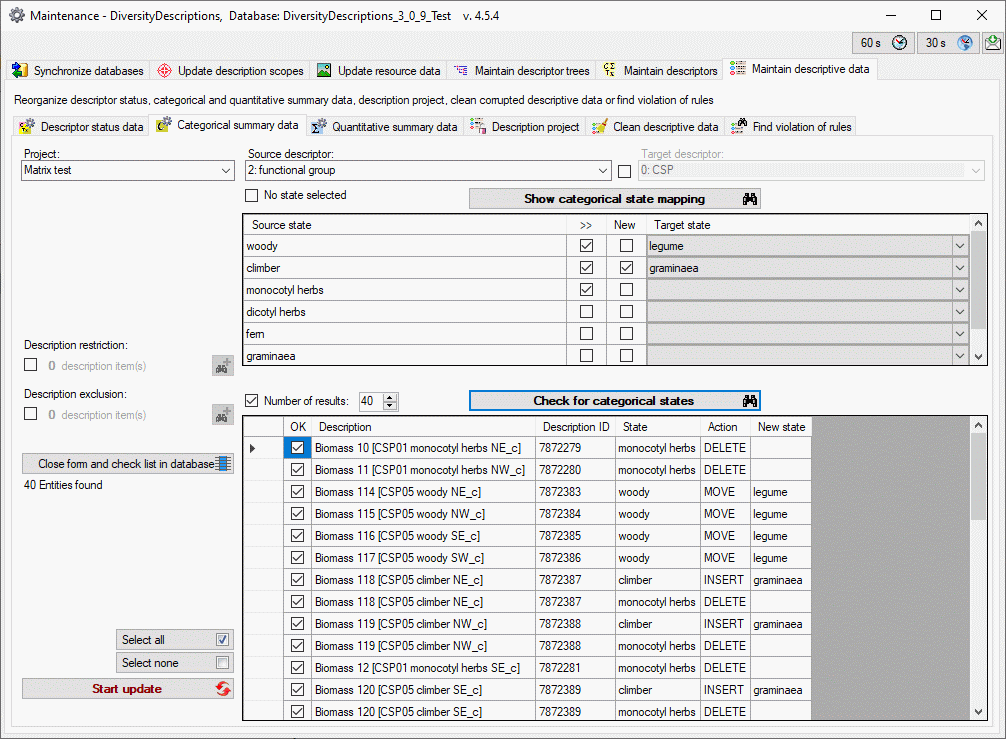Click the Select none button
The width and height of the screenshot is (1006, 739).
175,663
